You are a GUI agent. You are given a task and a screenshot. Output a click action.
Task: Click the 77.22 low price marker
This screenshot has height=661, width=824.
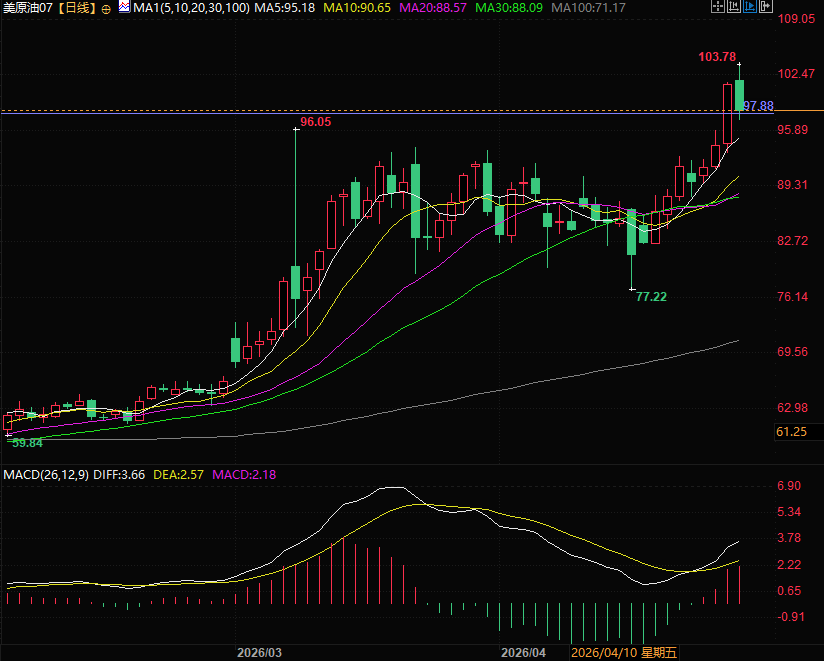(x=652, y=297)
